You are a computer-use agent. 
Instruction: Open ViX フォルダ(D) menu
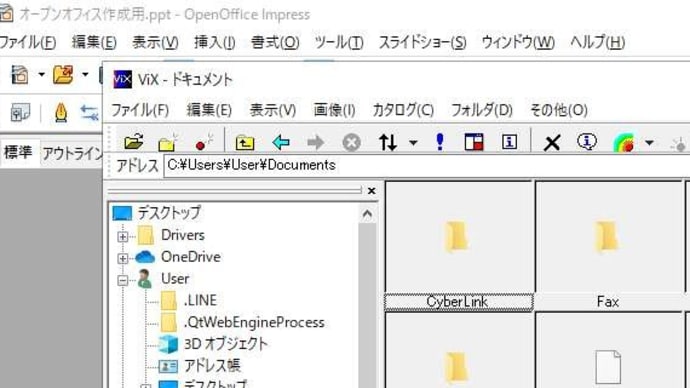click(x=482, y=110)
